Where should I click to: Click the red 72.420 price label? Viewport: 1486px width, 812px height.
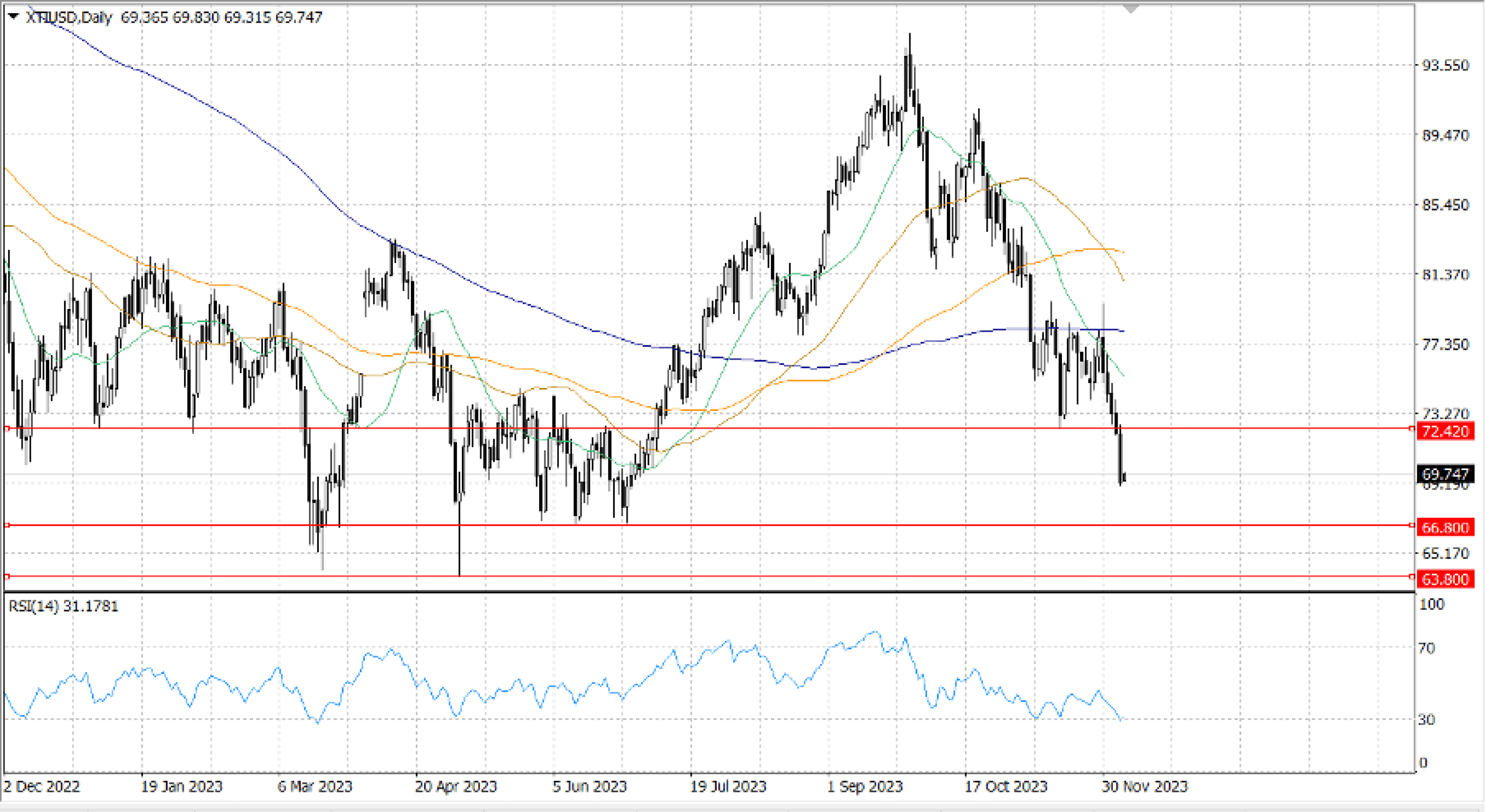(1445, 431)
